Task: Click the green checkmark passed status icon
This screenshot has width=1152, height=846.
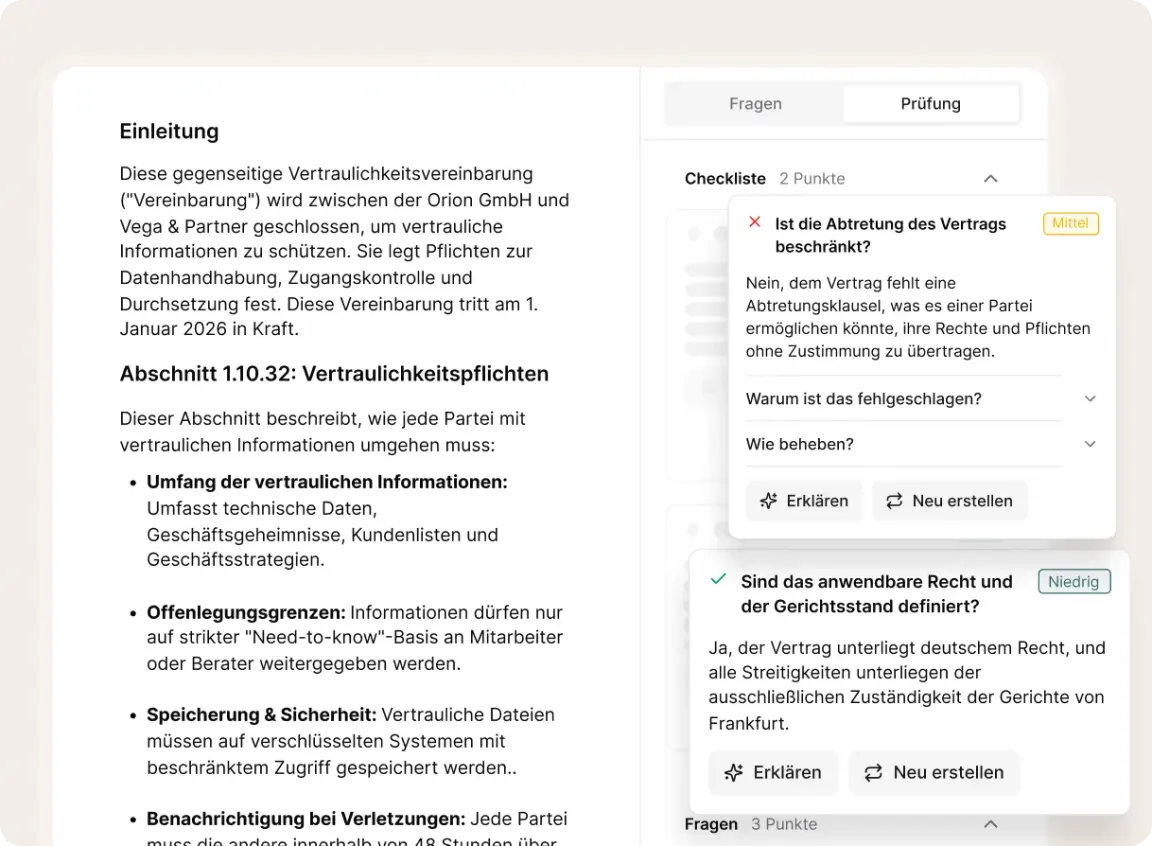Action: pyautogui.click(x=717, y=579)
